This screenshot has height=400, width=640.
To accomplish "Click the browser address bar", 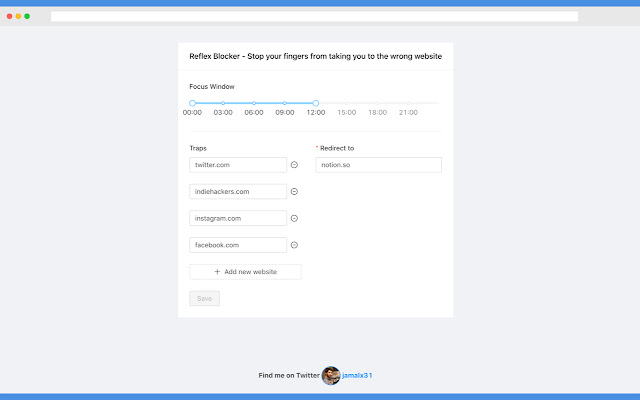I will [314, 16].
